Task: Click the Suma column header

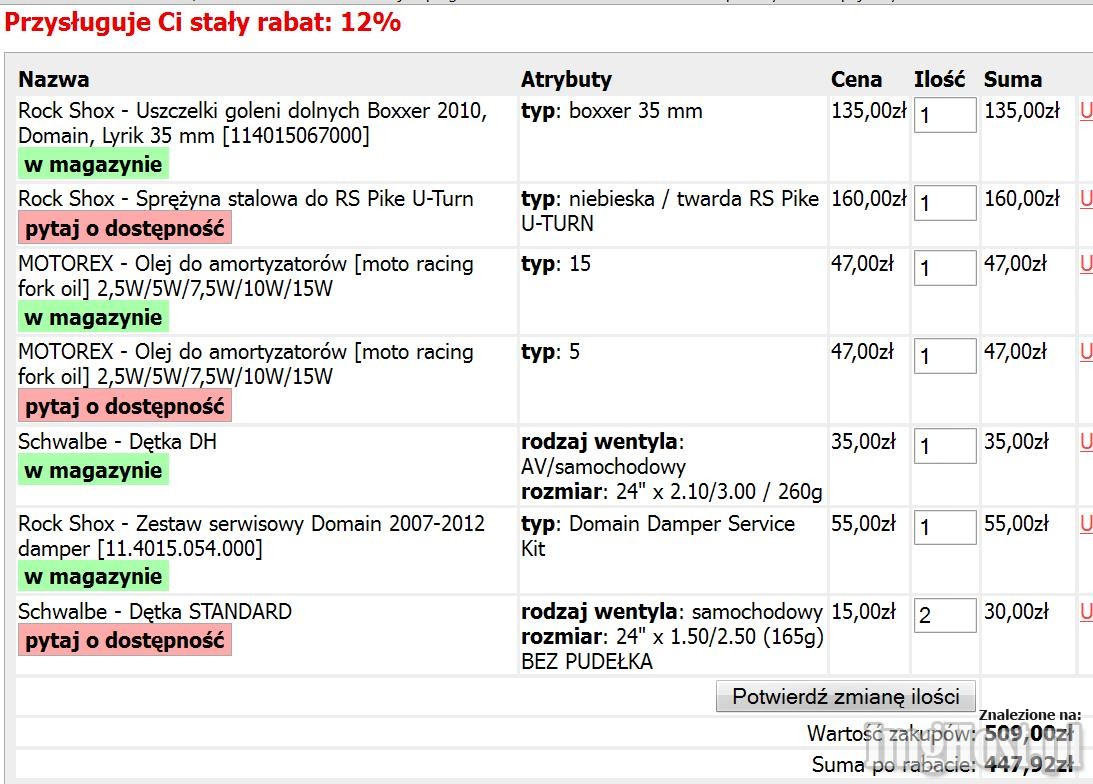Action: point(1013,79)
